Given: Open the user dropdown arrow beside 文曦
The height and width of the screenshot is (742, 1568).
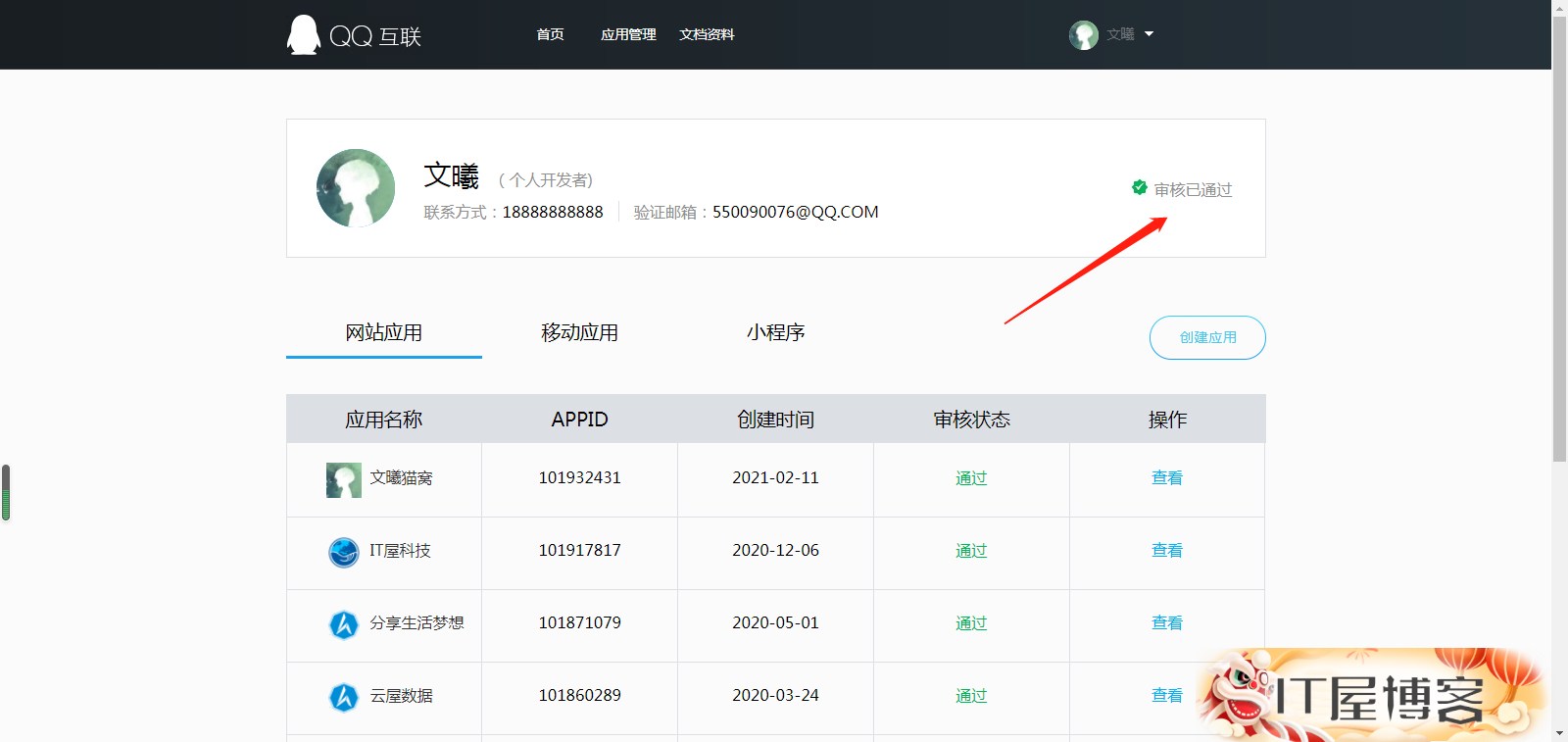Looking at the screenshot, I should 1149,34.
